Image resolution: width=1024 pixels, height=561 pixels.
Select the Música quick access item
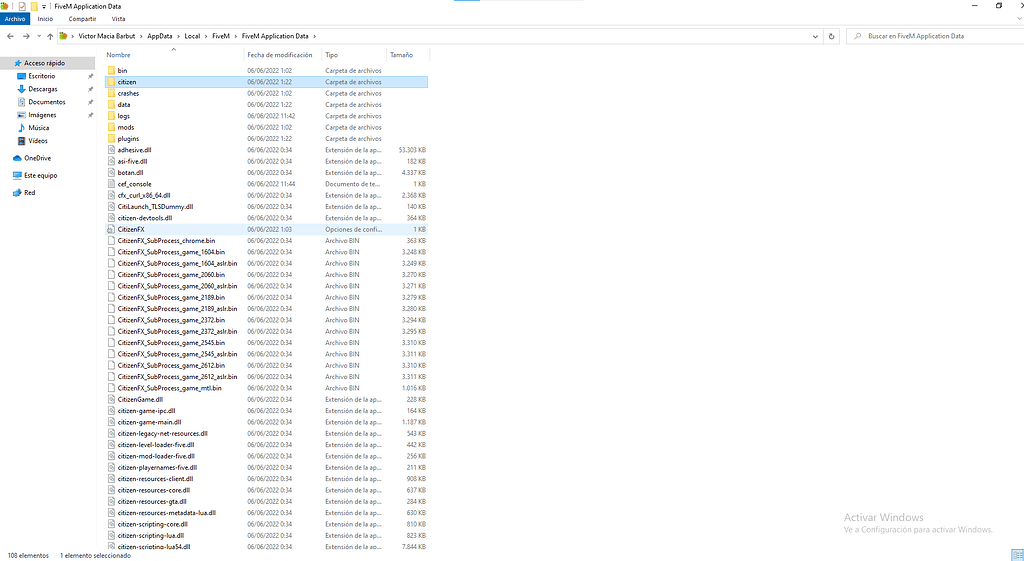pos(38,128)
